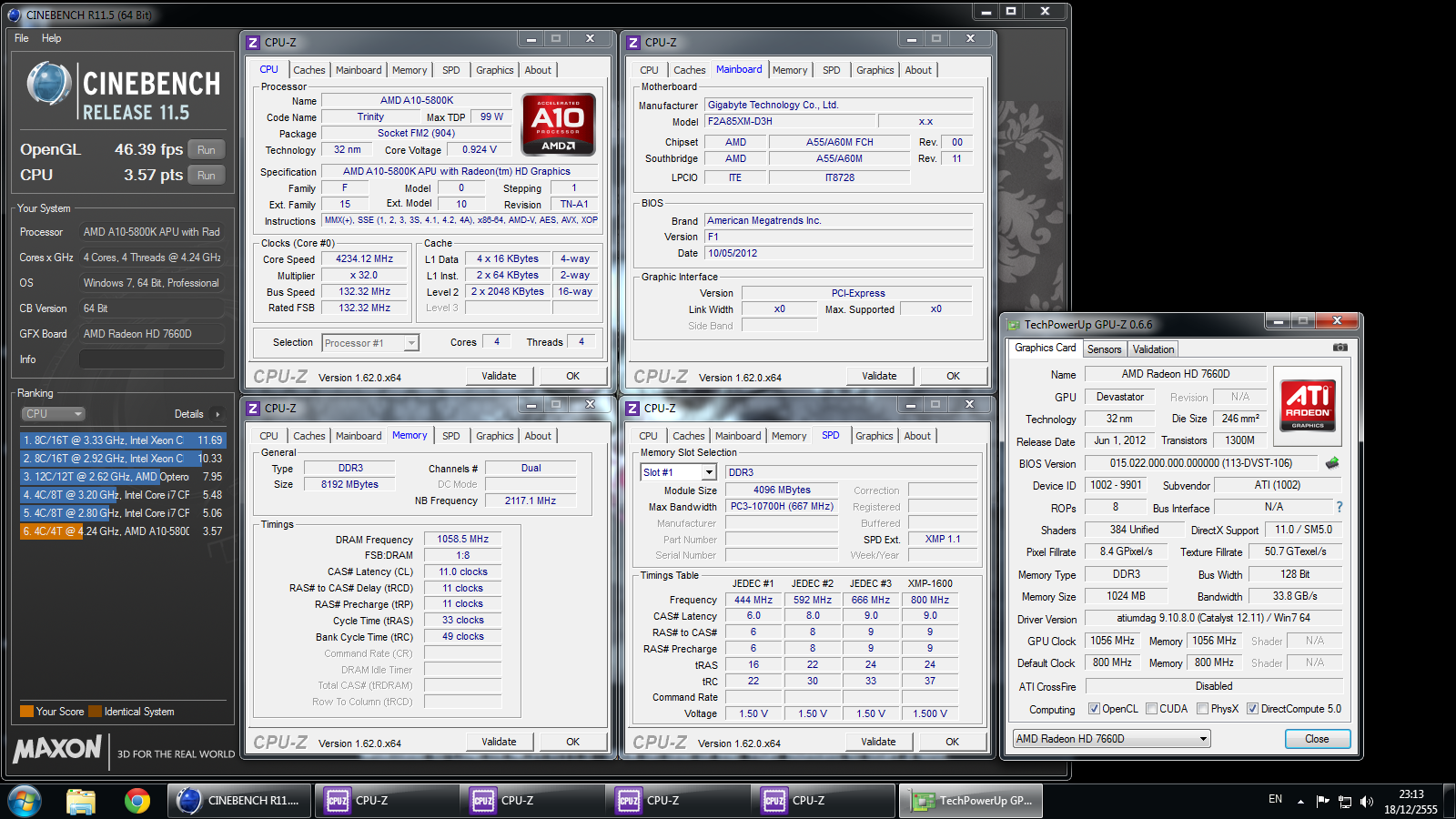
Task: Click the Close button in GPU-Z
Action: (x=1317, y=739)
